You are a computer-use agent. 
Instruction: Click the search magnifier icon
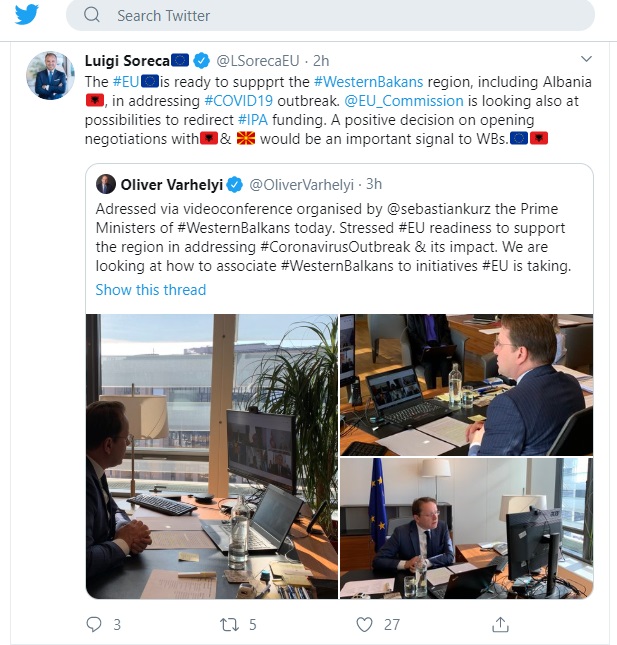click(92, 15)
